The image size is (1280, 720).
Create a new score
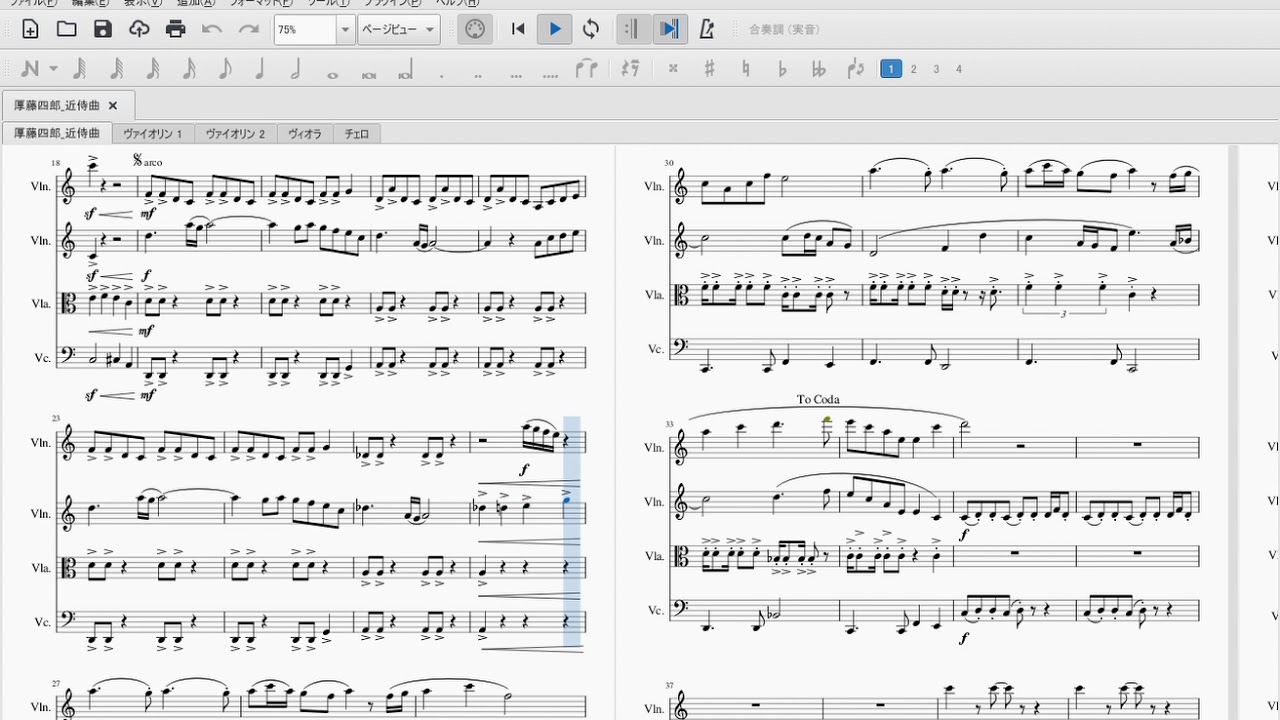(30, 29)
